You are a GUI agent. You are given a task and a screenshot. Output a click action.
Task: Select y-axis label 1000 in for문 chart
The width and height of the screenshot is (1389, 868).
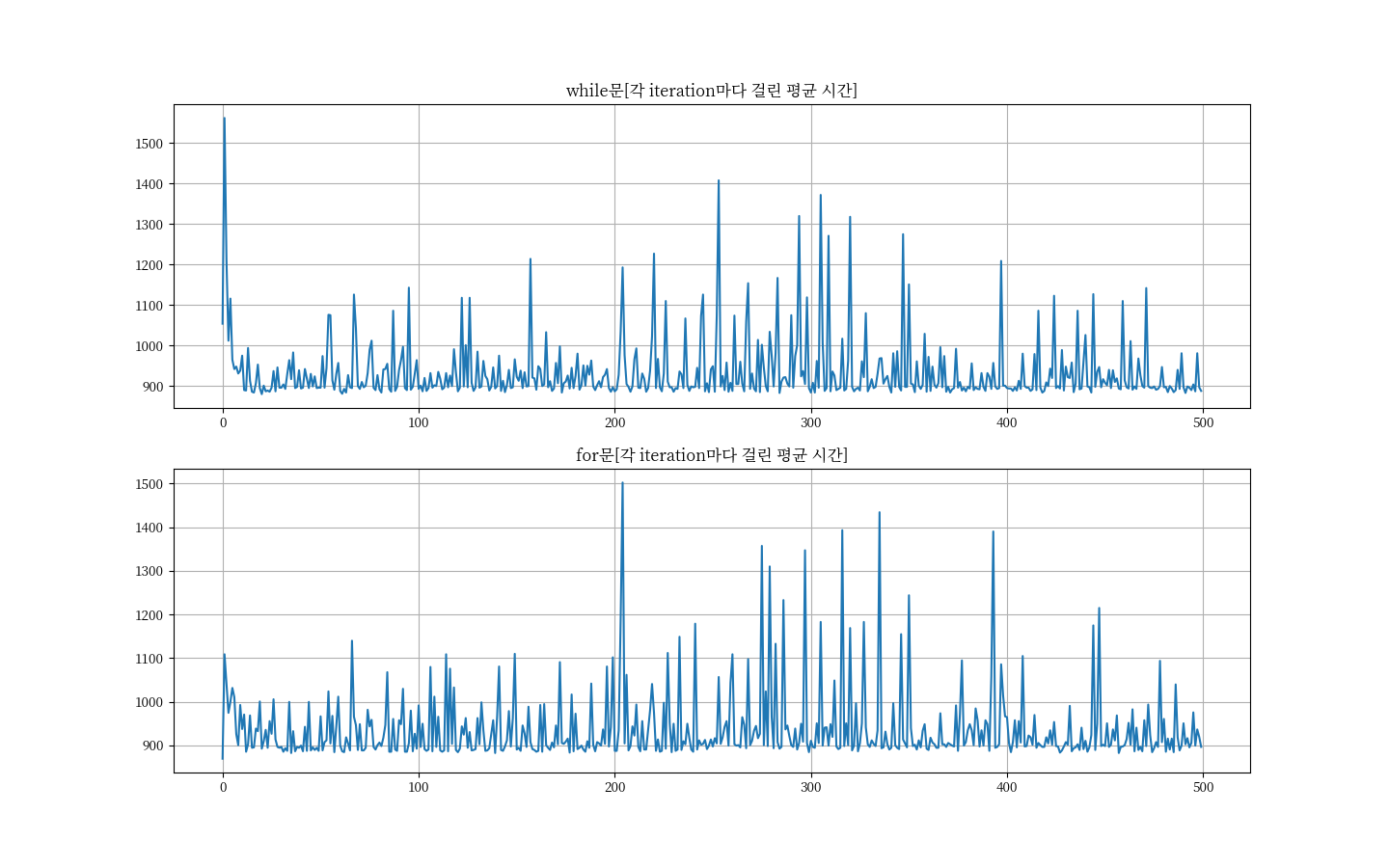150,703
